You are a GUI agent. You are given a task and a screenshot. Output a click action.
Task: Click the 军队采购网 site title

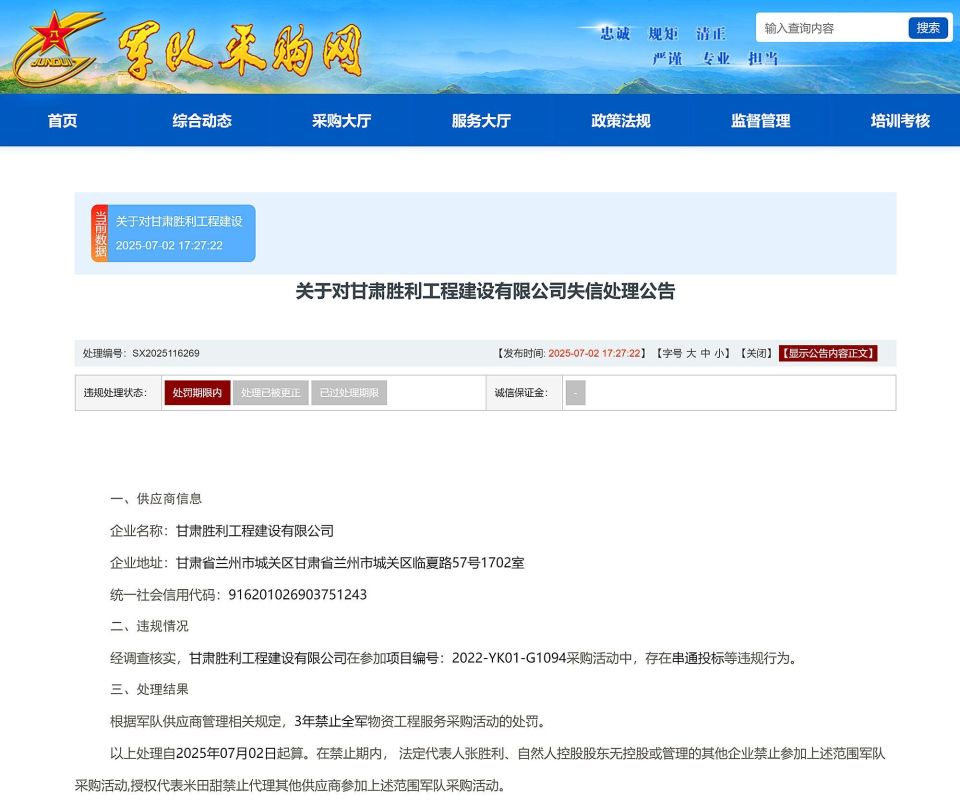click(x=240, y=50)
